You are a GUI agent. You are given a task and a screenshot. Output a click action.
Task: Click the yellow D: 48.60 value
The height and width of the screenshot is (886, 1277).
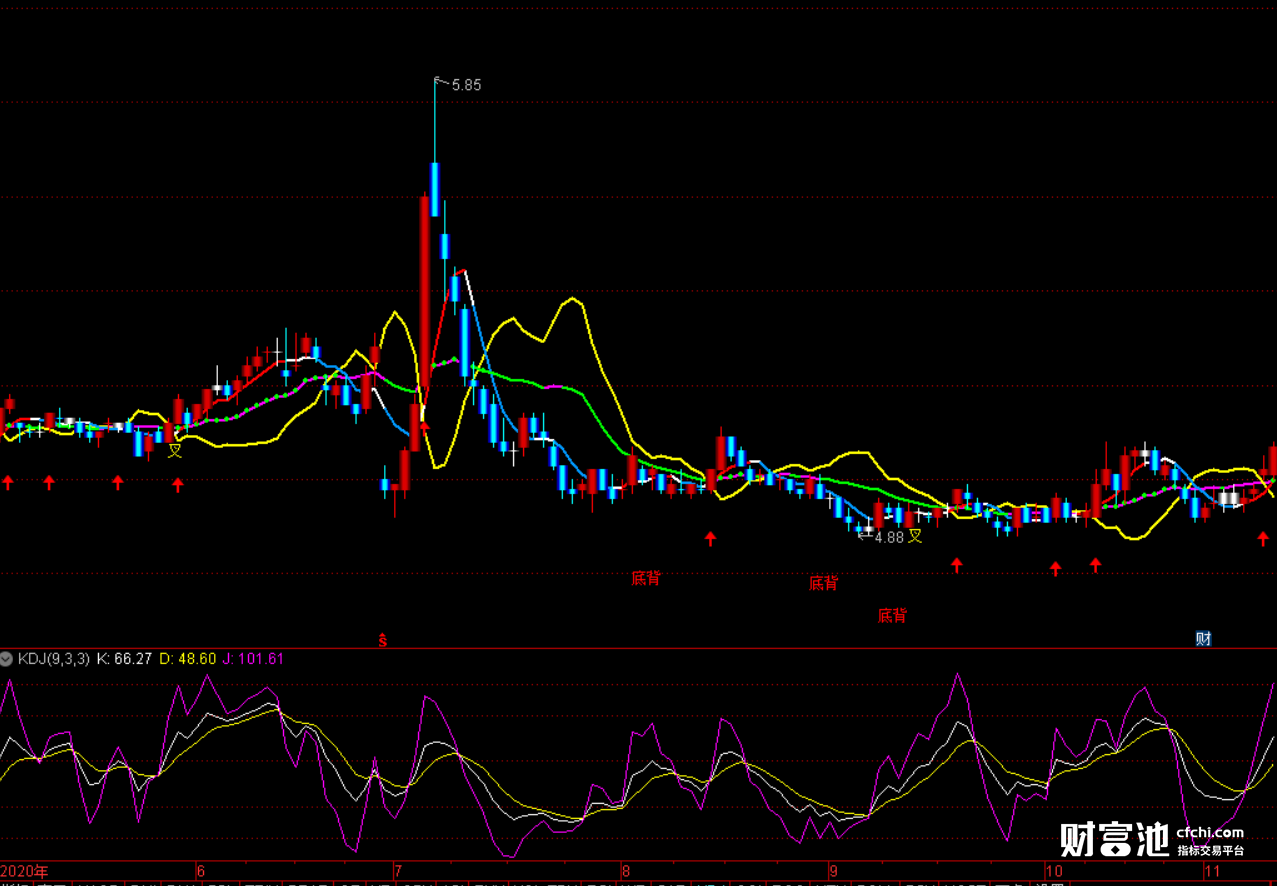tap(188, 659)
